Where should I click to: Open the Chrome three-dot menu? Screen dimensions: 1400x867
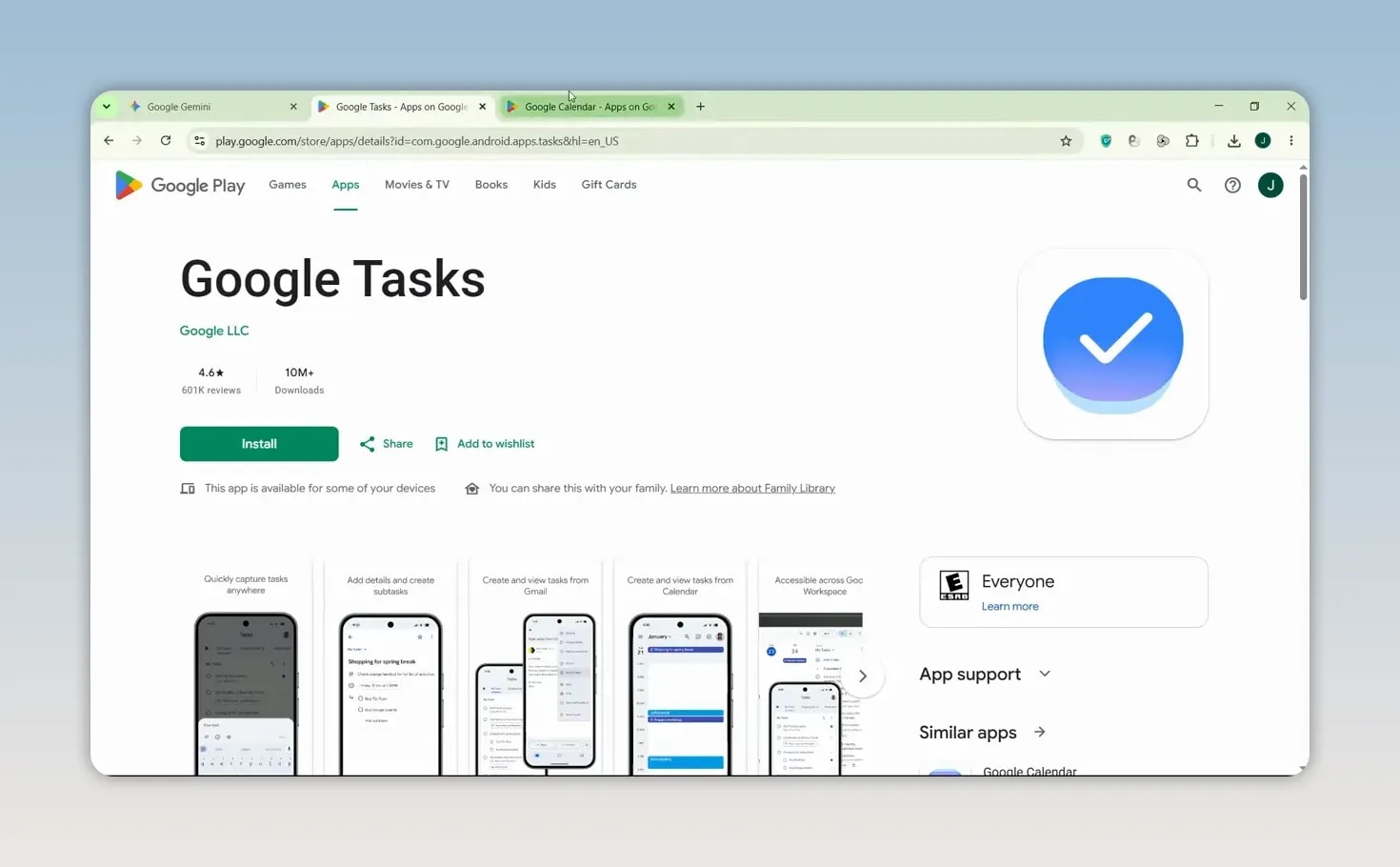1291,141
